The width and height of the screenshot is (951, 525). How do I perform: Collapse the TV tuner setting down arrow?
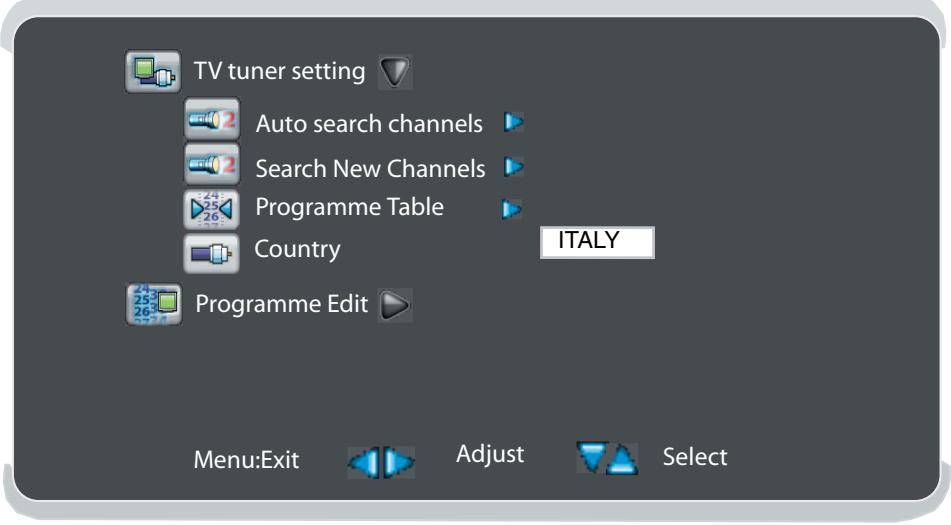[395, 72]
